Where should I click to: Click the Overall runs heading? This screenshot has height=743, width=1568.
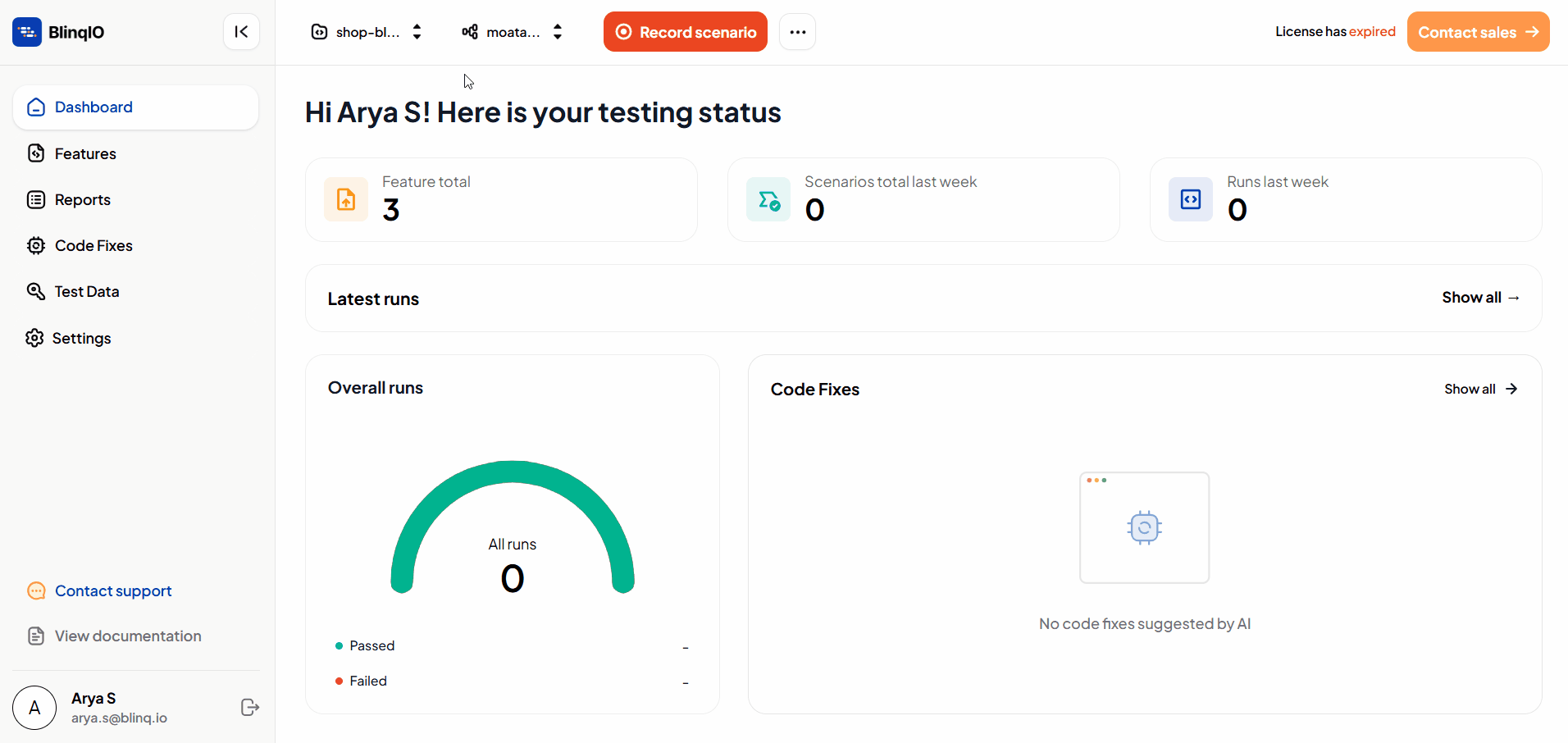pyautogui.click(x=376, y=388)
